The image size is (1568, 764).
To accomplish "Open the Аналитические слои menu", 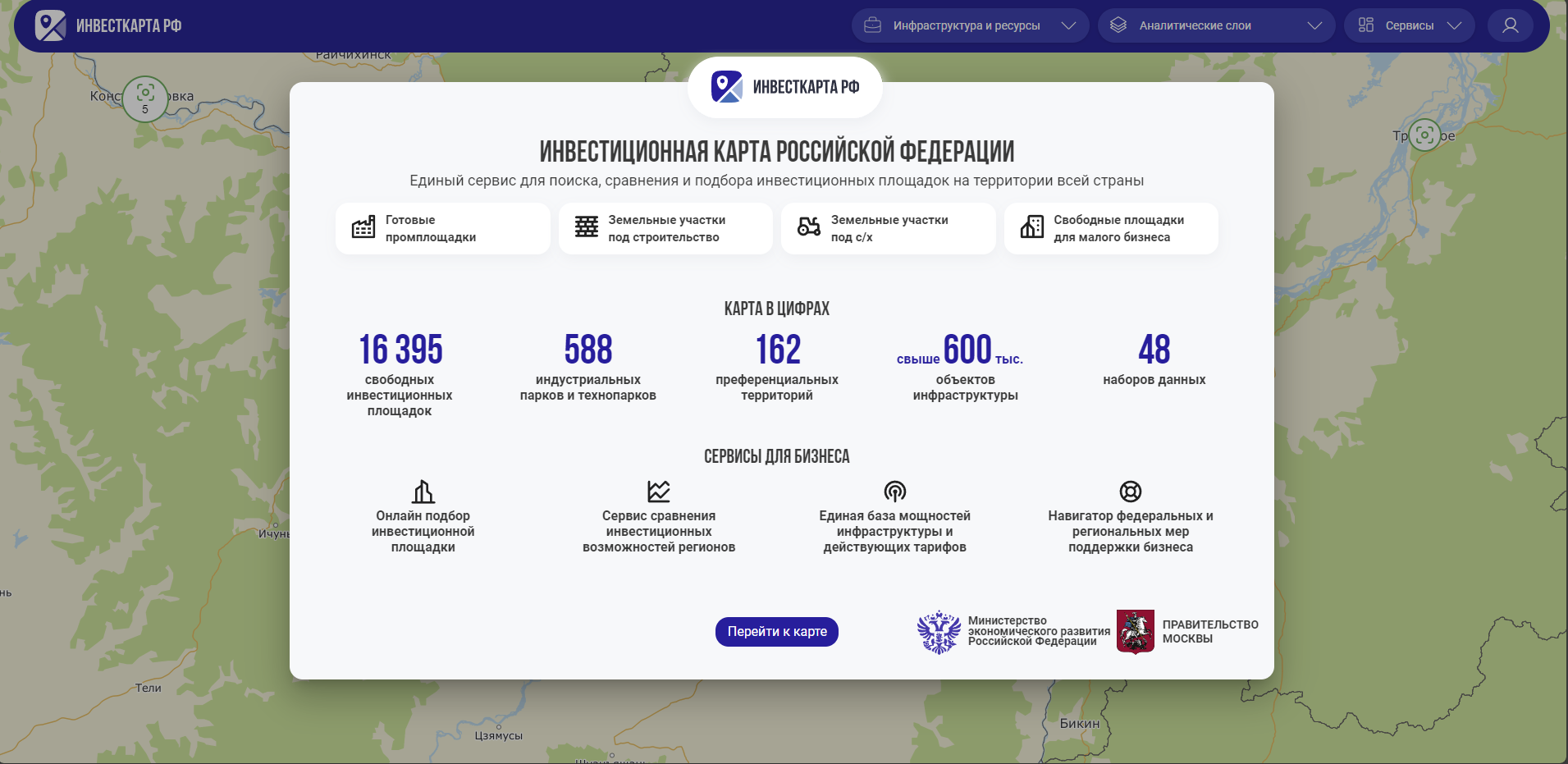I will (x=1216, y=25).
